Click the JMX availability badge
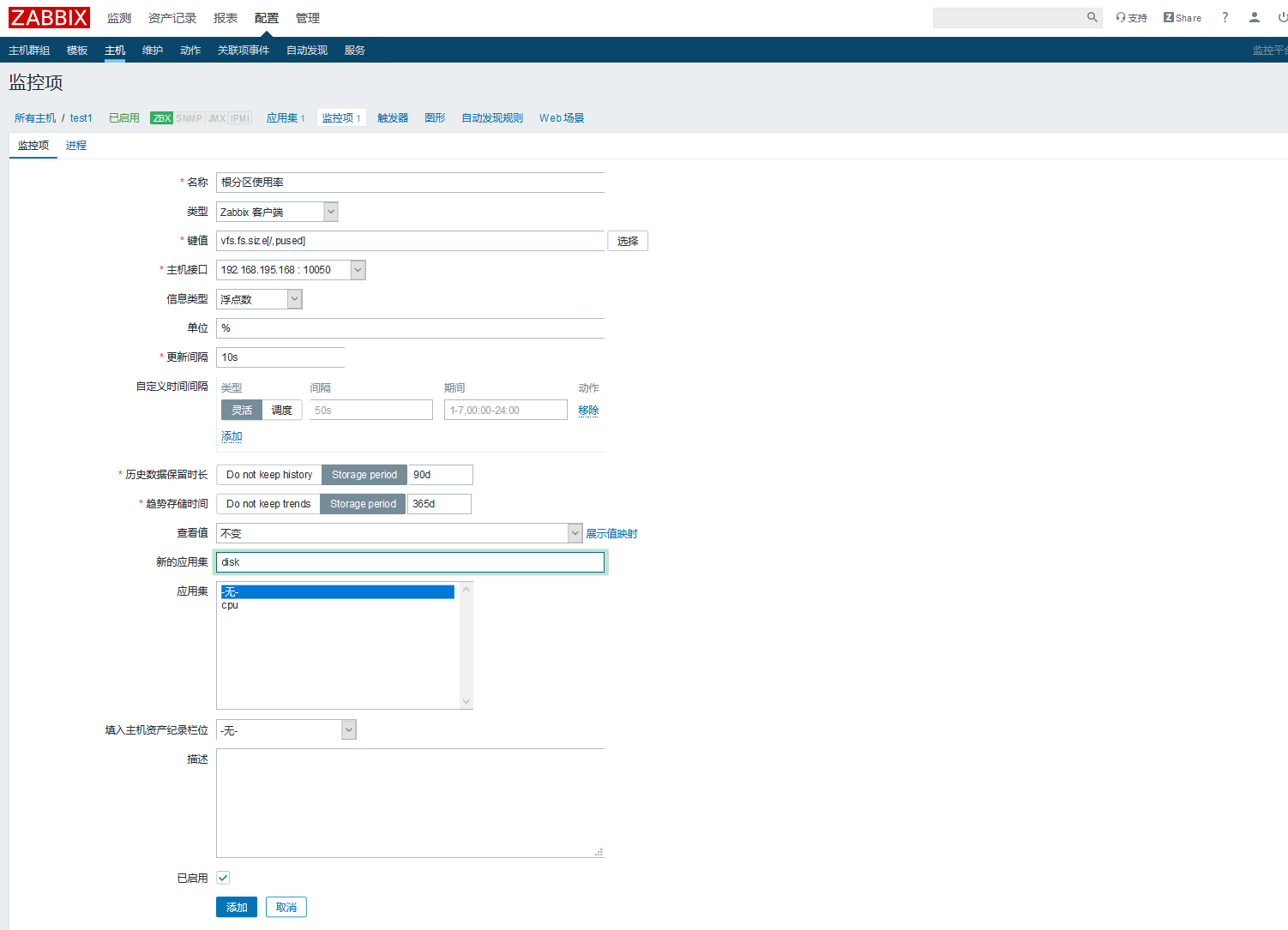Viewport: 1288px width, 930px height. coord(216,118)
